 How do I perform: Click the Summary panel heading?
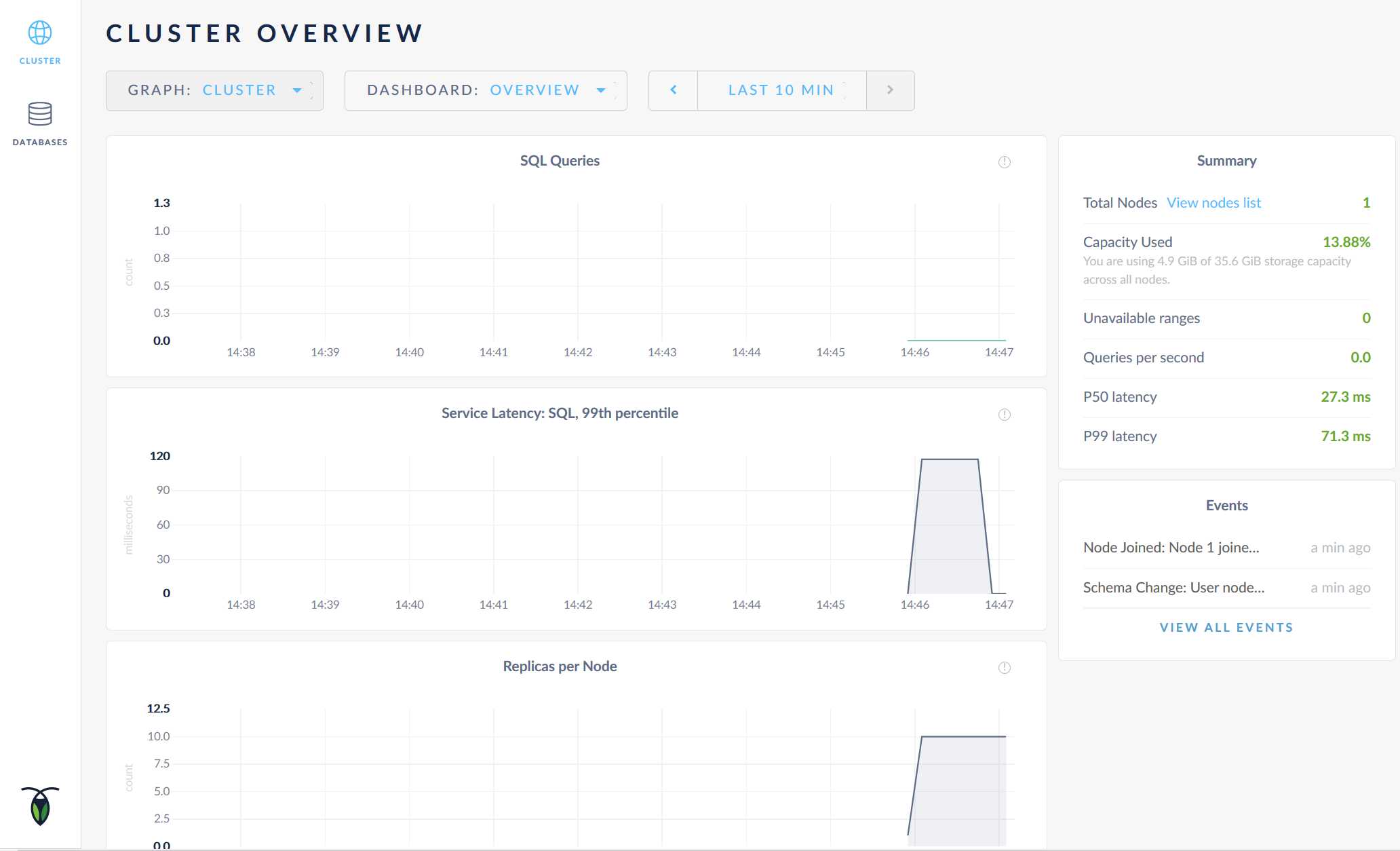coord(1226,161)
